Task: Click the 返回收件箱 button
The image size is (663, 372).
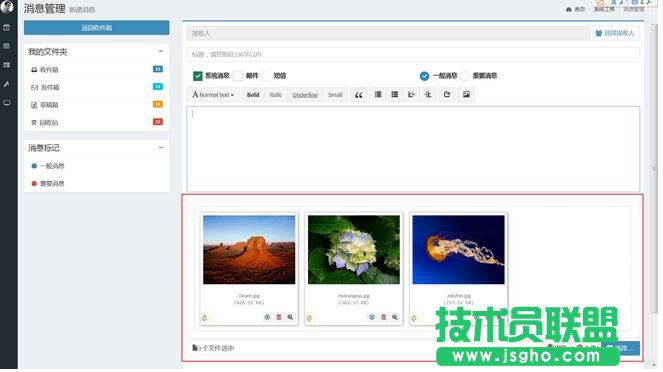Action: coord(96,28)
